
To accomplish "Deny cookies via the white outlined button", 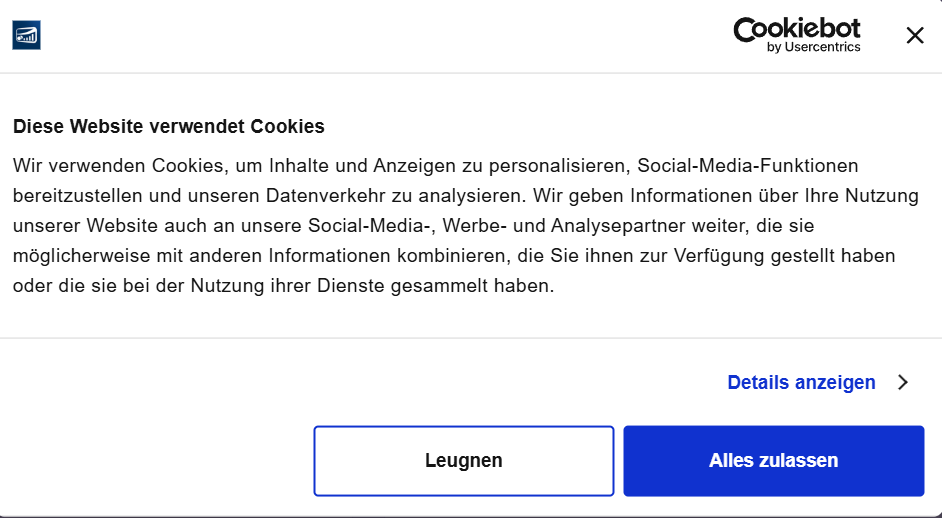I will pyautogui.click(x=464, y=461).
